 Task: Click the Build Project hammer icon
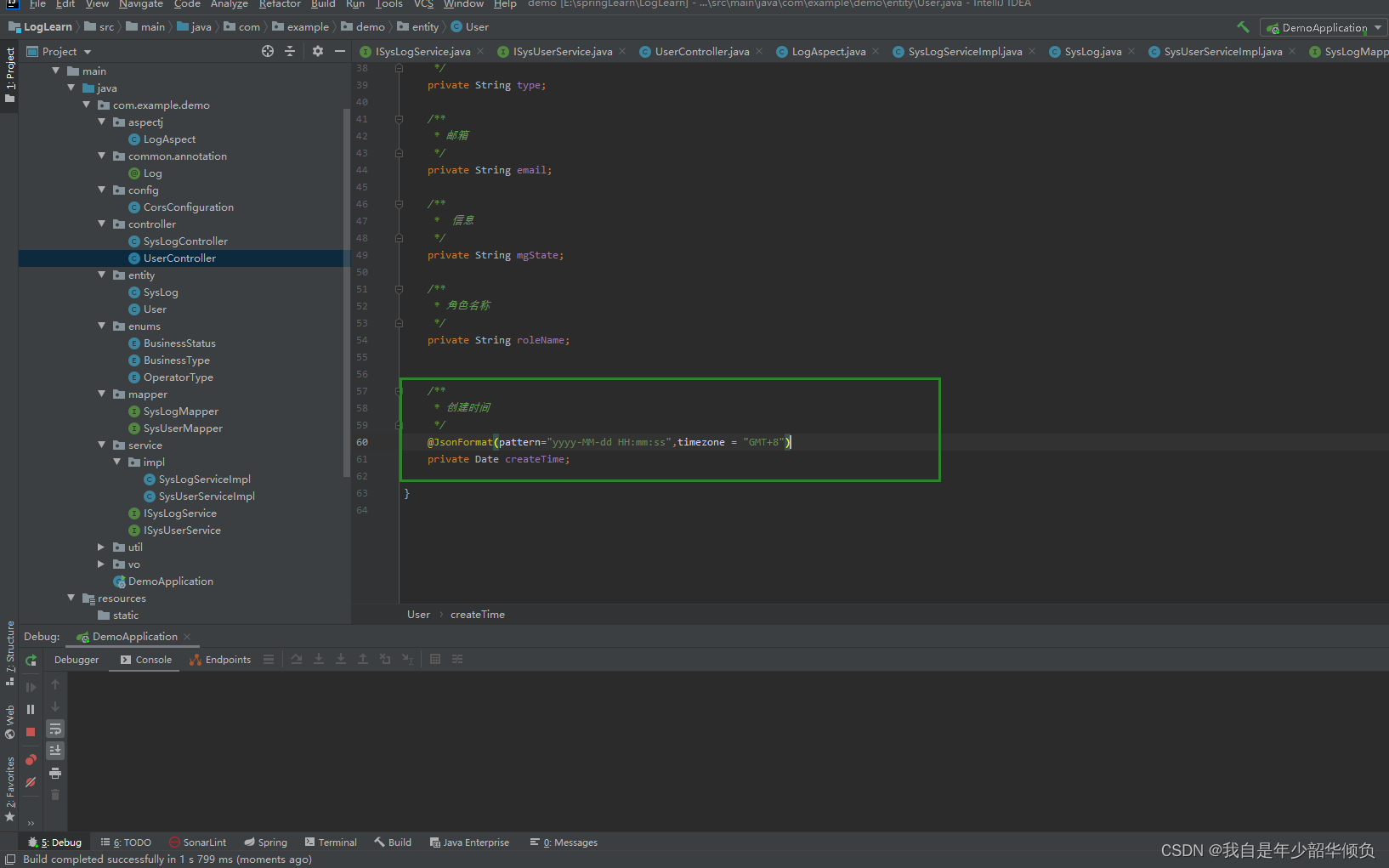pyautogui.click(x=1243, y=27)
